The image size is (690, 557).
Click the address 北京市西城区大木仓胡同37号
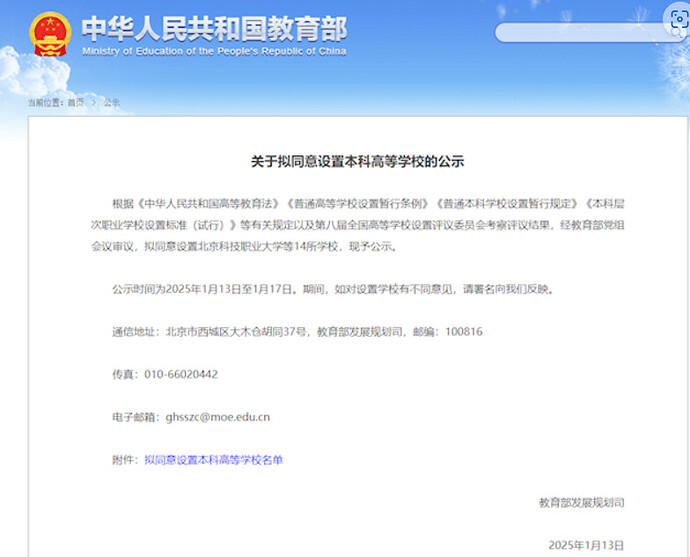click(x=236, y=331)
